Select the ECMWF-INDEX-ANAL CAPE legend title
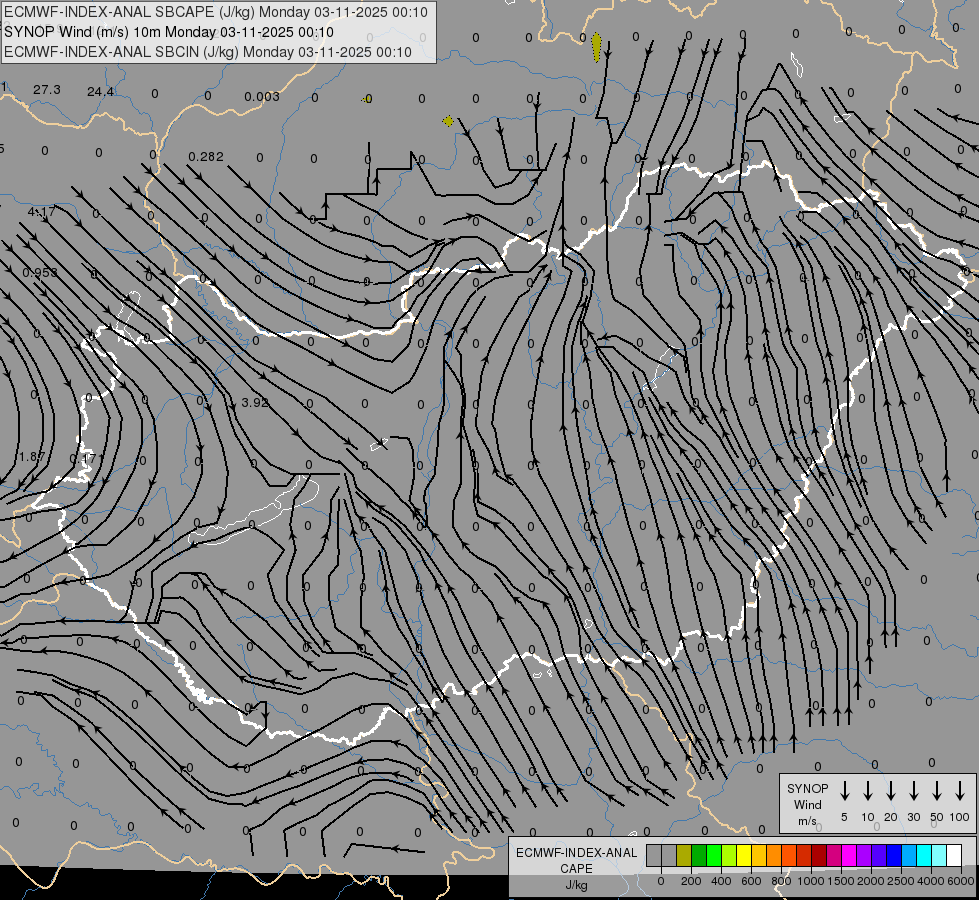The height and width of the screenshot is (900, 979). [576, 868]
